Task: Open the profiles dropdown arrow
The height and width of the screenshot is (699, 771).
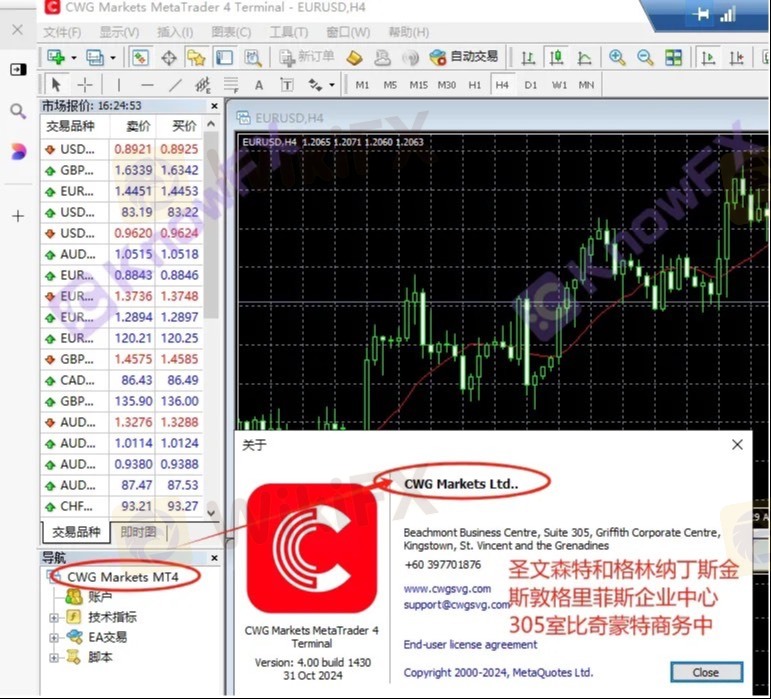Action: 113,58
